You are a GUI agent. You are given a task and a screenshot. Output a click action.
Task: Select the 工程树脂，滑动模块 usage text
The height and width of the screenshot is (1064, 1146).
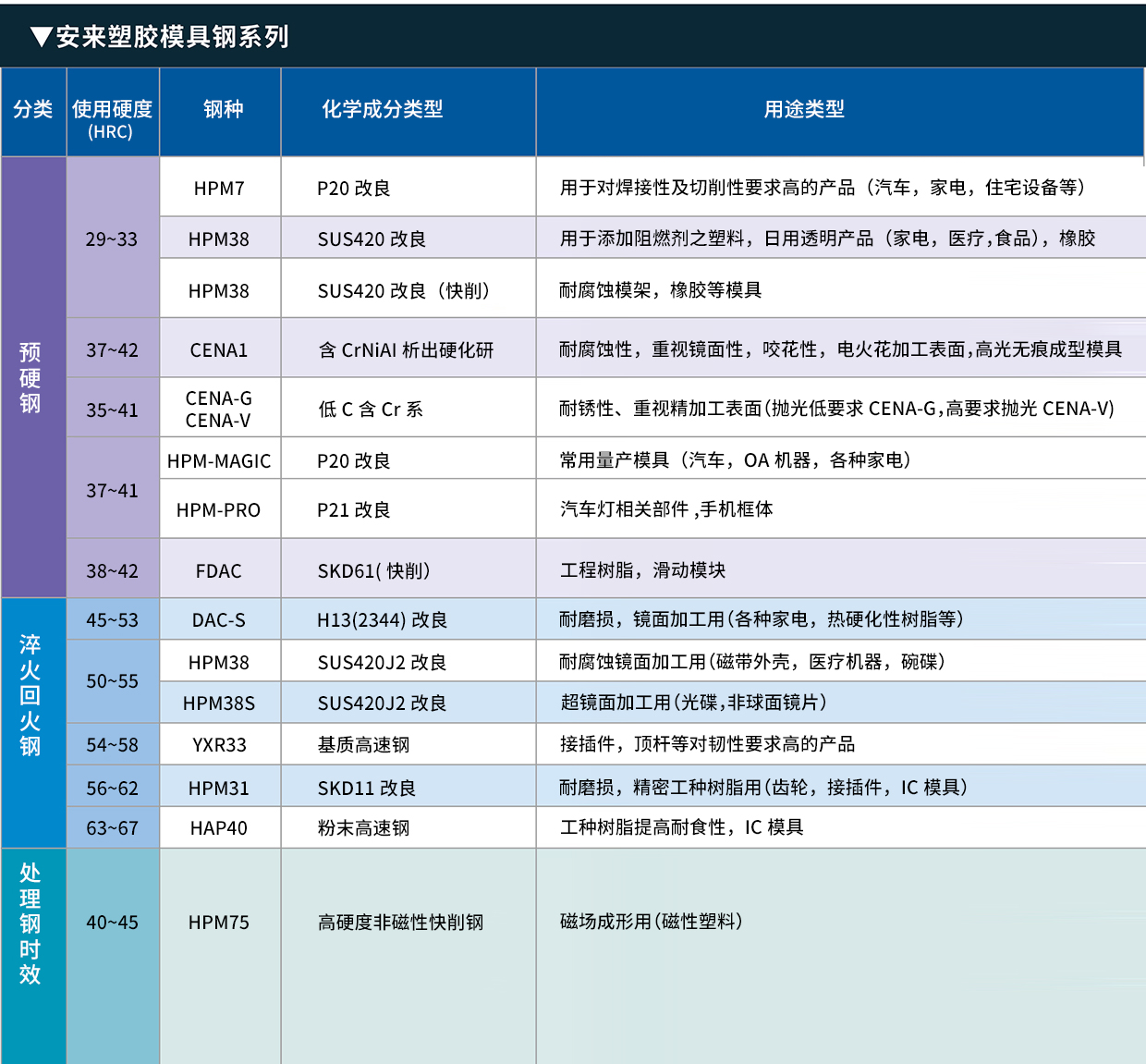(643, 570)
